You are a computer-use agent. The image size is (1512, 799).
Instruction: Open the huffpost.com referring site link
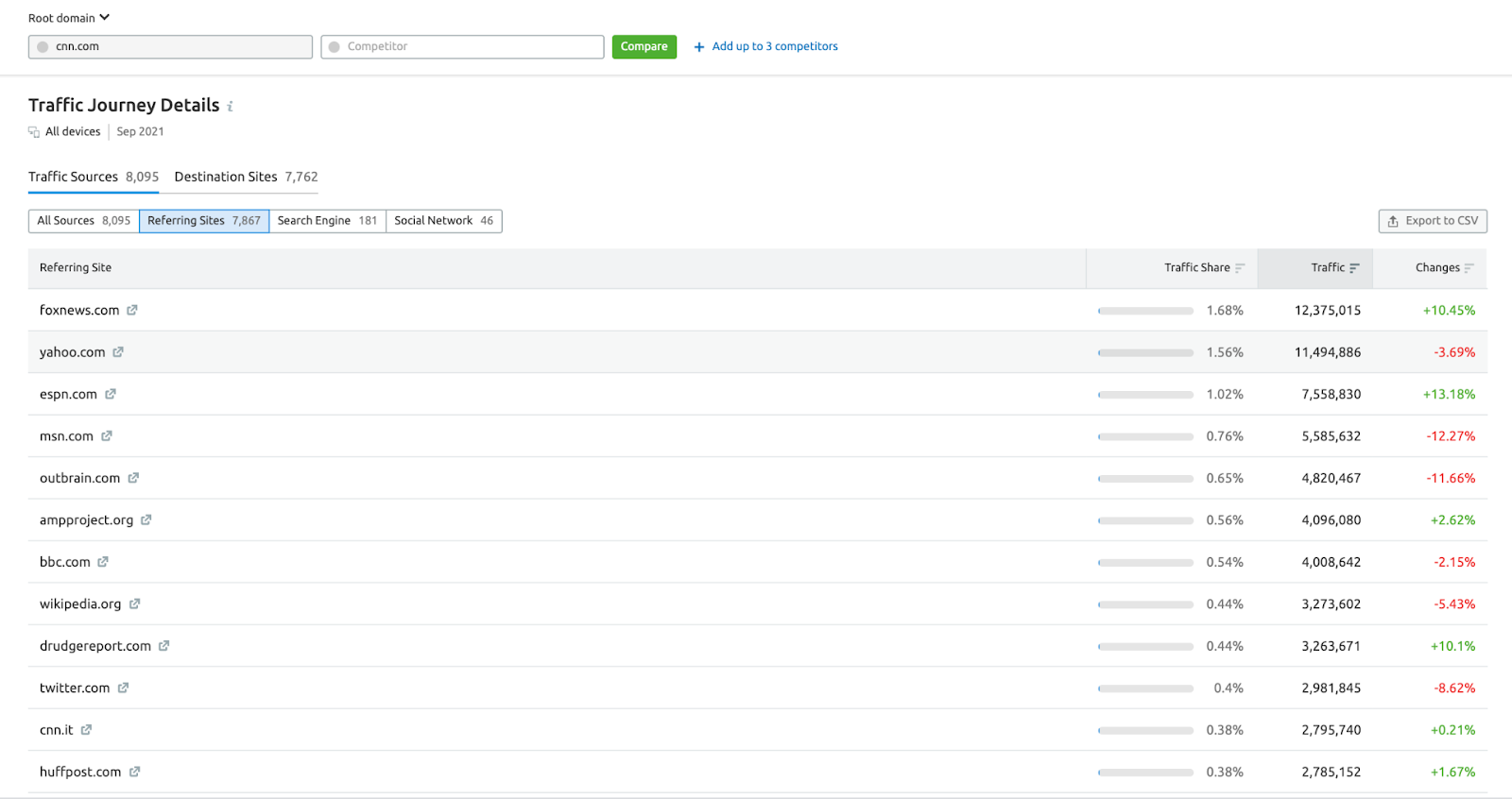(x=80, y=773)
